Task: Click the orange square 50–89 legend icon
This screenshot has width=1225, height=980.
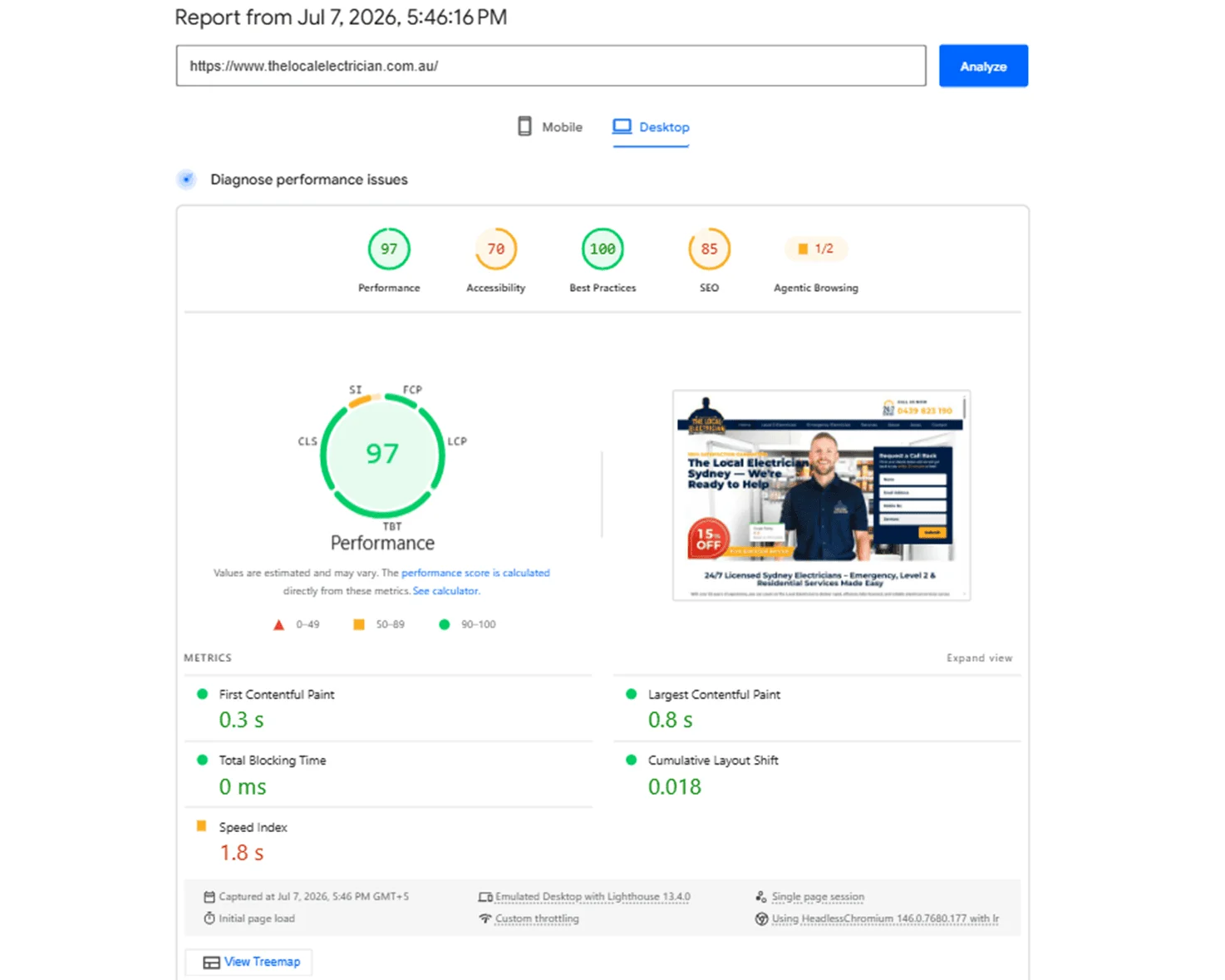Action: (359, 624)
